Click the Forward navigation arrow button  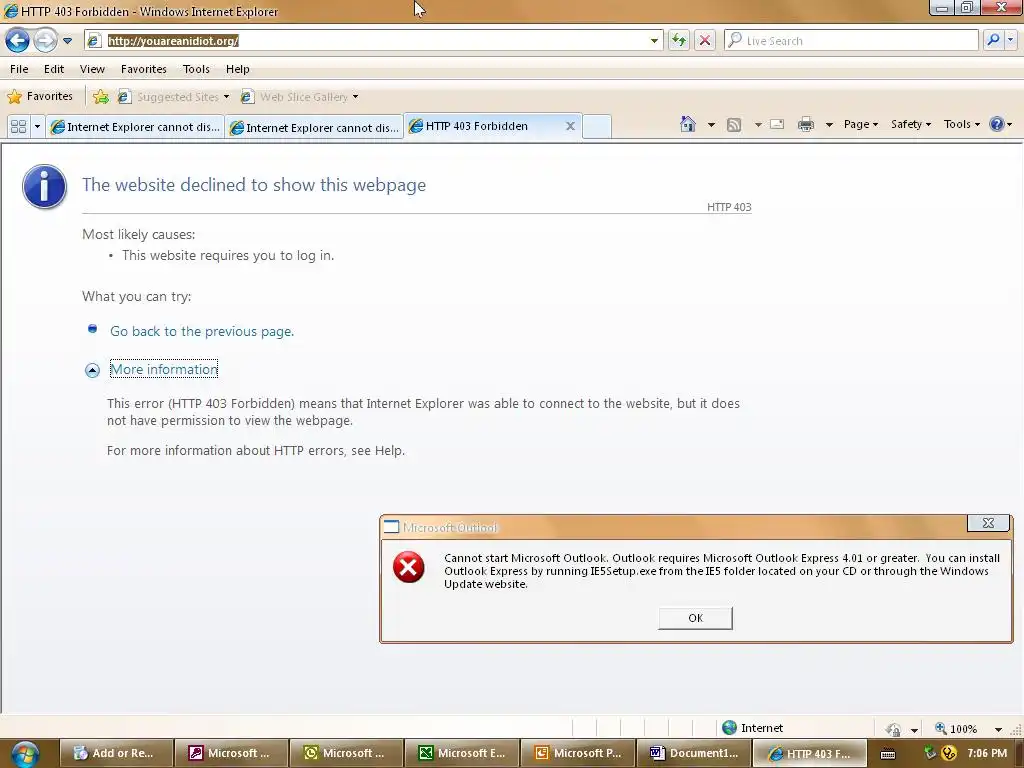tap(45, 40)
